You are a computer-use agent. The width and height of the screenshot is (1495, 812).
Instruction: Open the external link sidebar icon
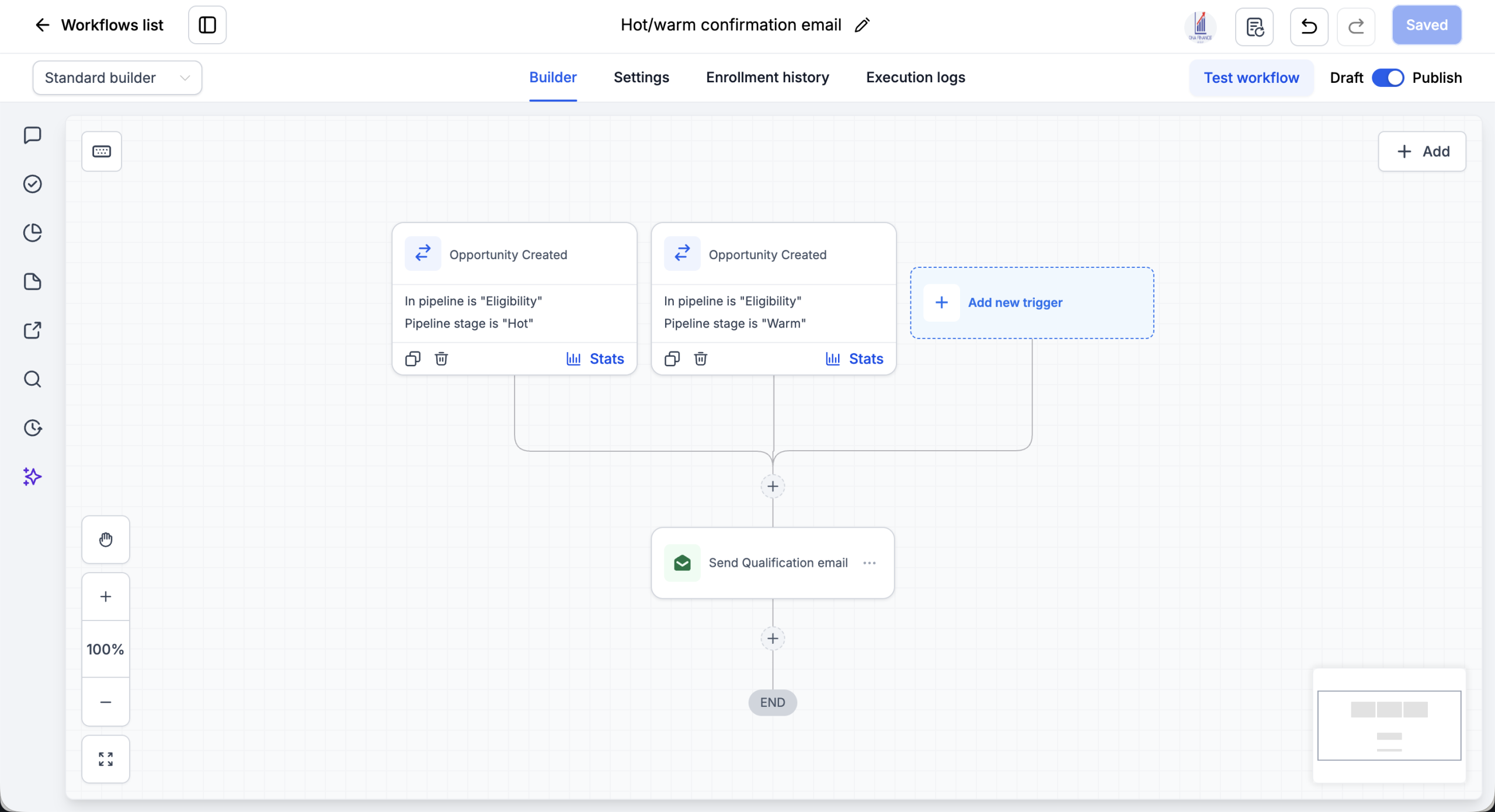(x=33, y=330)
